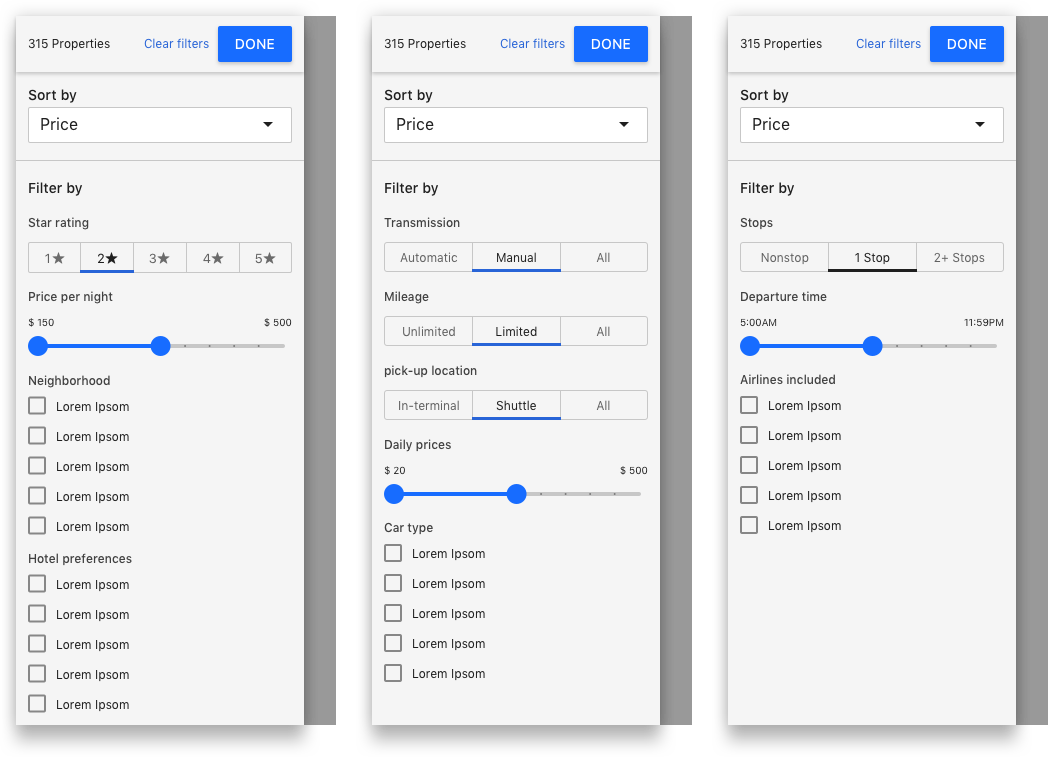Switch Stops filter to Nonstop

coord(784,258)
